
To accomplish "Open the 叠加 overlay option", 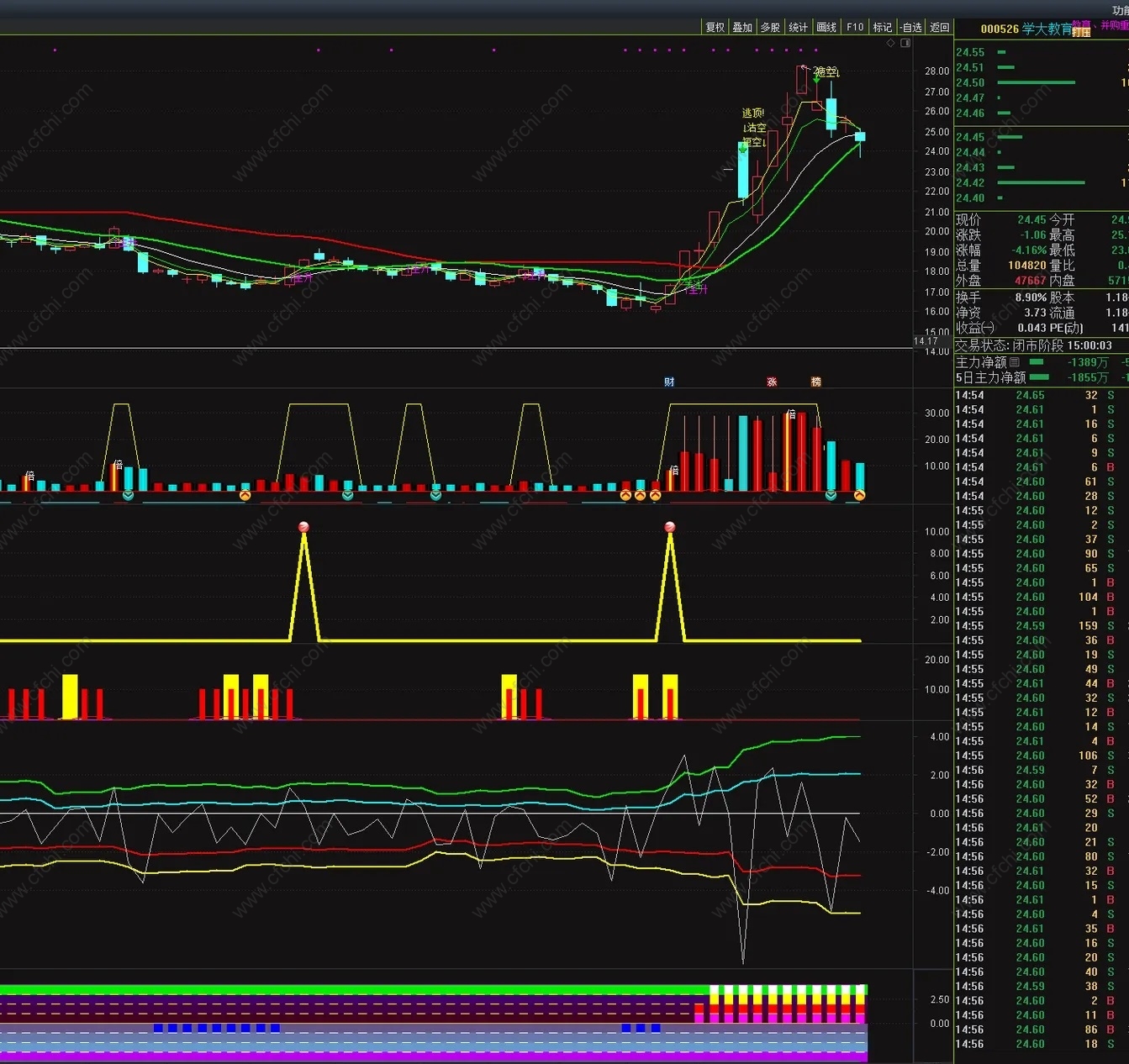I will coord(742,27).
